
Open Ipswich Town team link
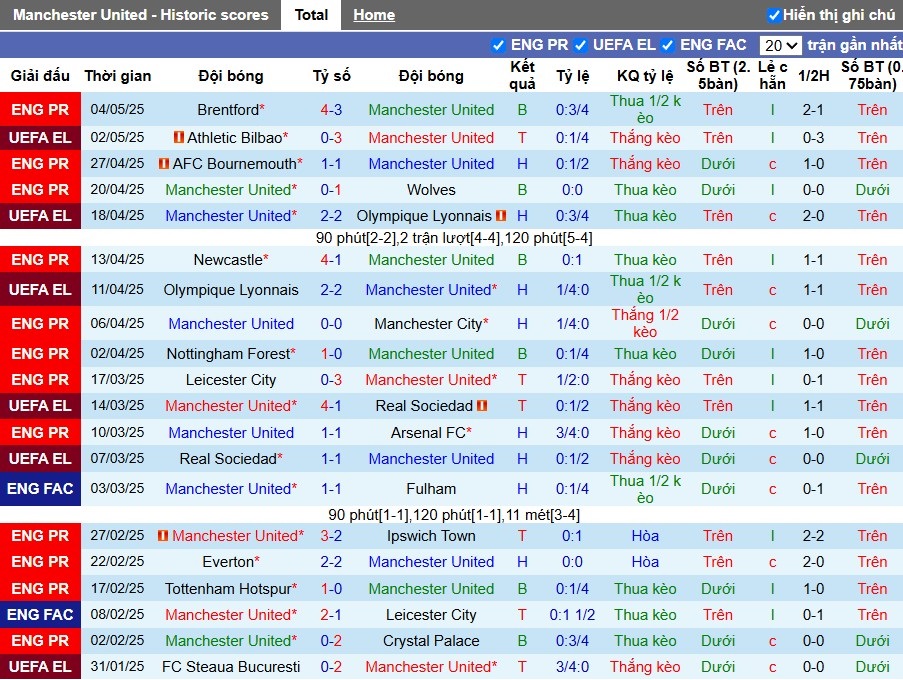click(431, 536)
